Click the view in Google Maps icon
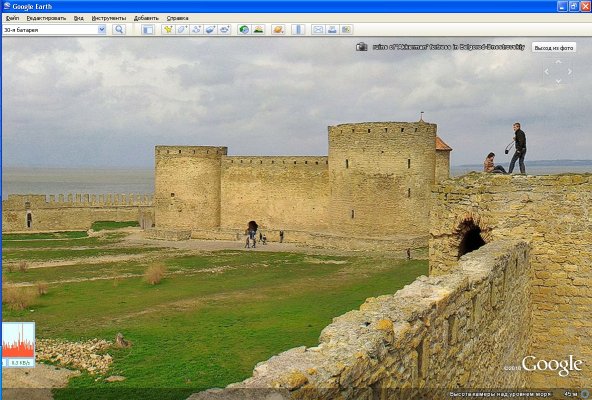Screen dimensions: 592x400 [346, 29]
